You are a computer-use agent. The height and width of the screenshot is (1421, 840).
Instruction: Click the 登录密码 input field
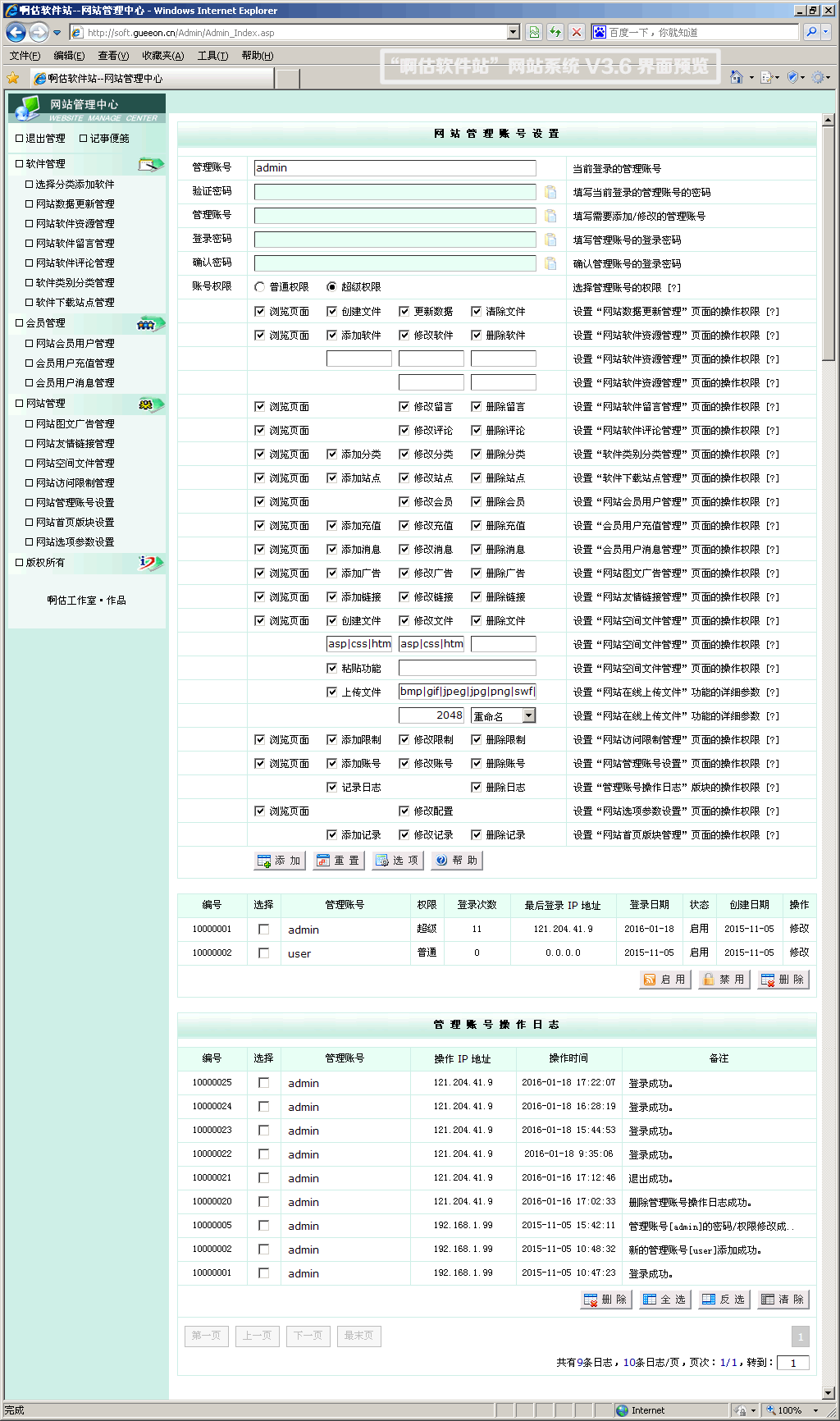(395, 240)
